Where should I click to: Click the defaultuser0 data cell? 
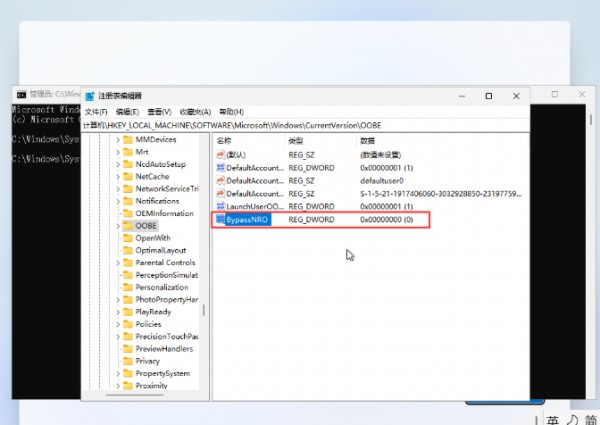(x=382, y=181)
